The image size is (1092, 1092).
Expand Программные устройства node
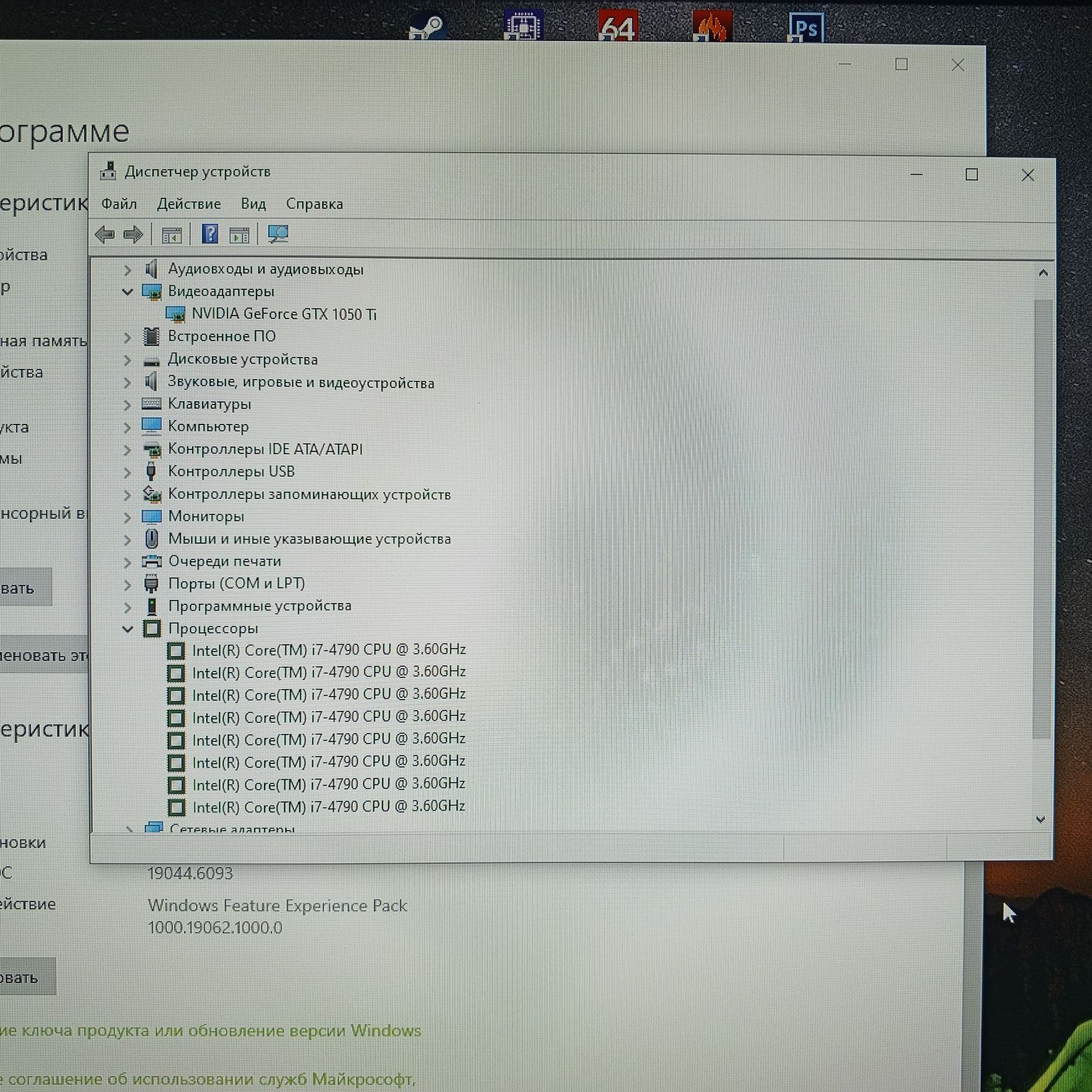(127, 606)
